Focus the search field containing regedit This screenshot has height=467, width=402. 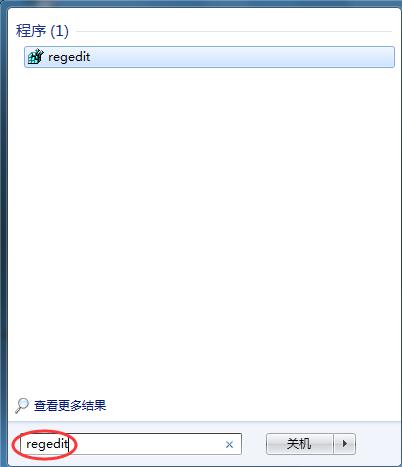131,444
